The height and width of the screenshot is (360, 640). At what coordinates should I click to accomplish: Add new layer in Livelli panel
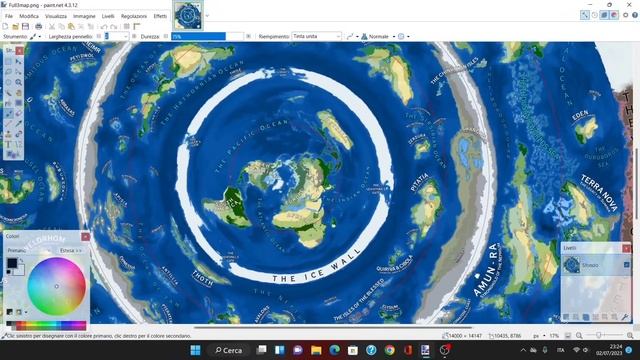point(567,317)
